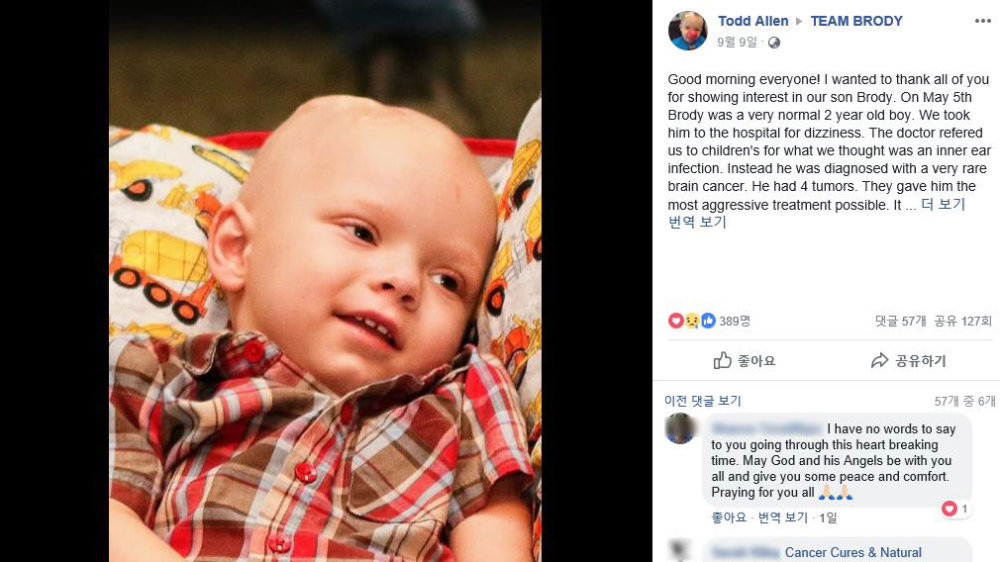Click the 9월 9일 post date
The height and width of the screenshot is (562, 1000).
point(737,43)
